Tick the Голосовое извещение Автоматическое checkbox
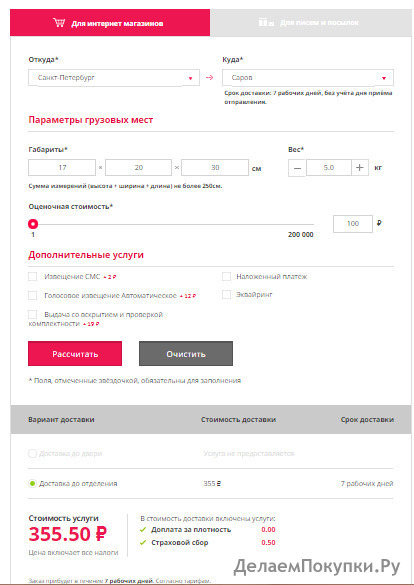Screen dimensions: 414x585 (x=33, y=295)
